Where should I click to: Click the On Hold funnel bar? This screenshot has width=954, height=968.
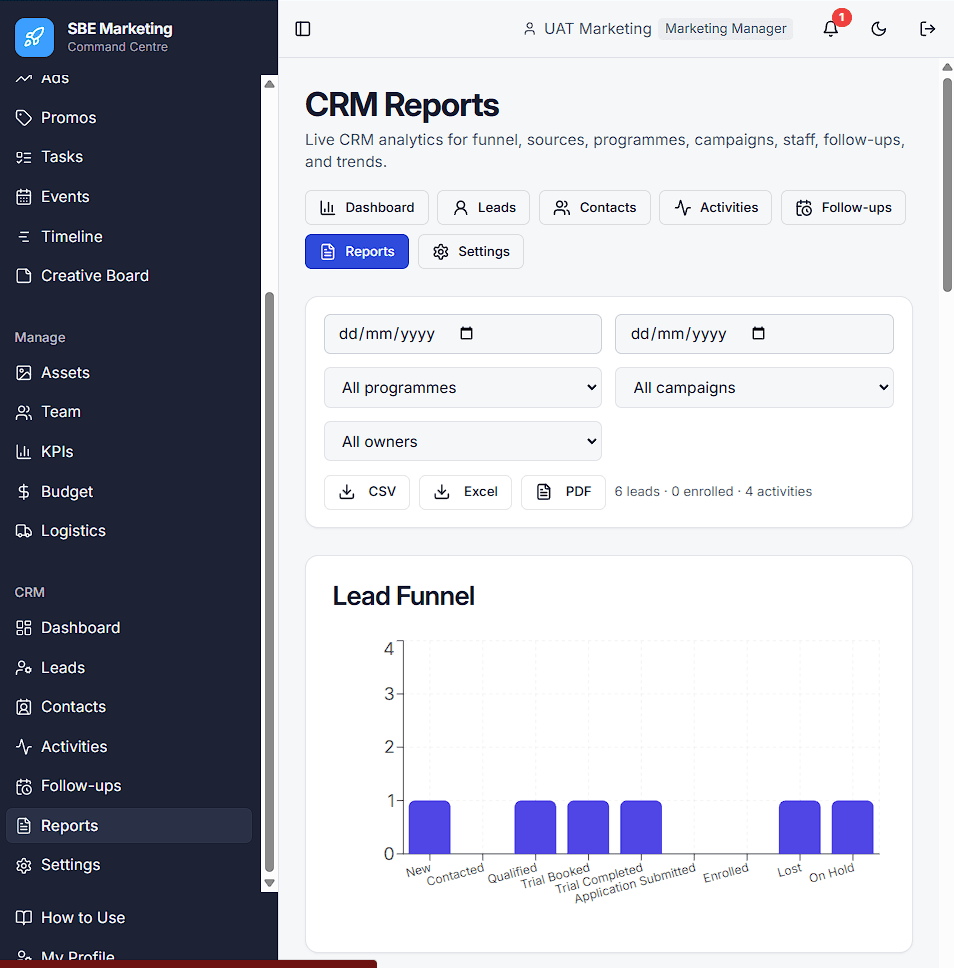click(853, 827)
